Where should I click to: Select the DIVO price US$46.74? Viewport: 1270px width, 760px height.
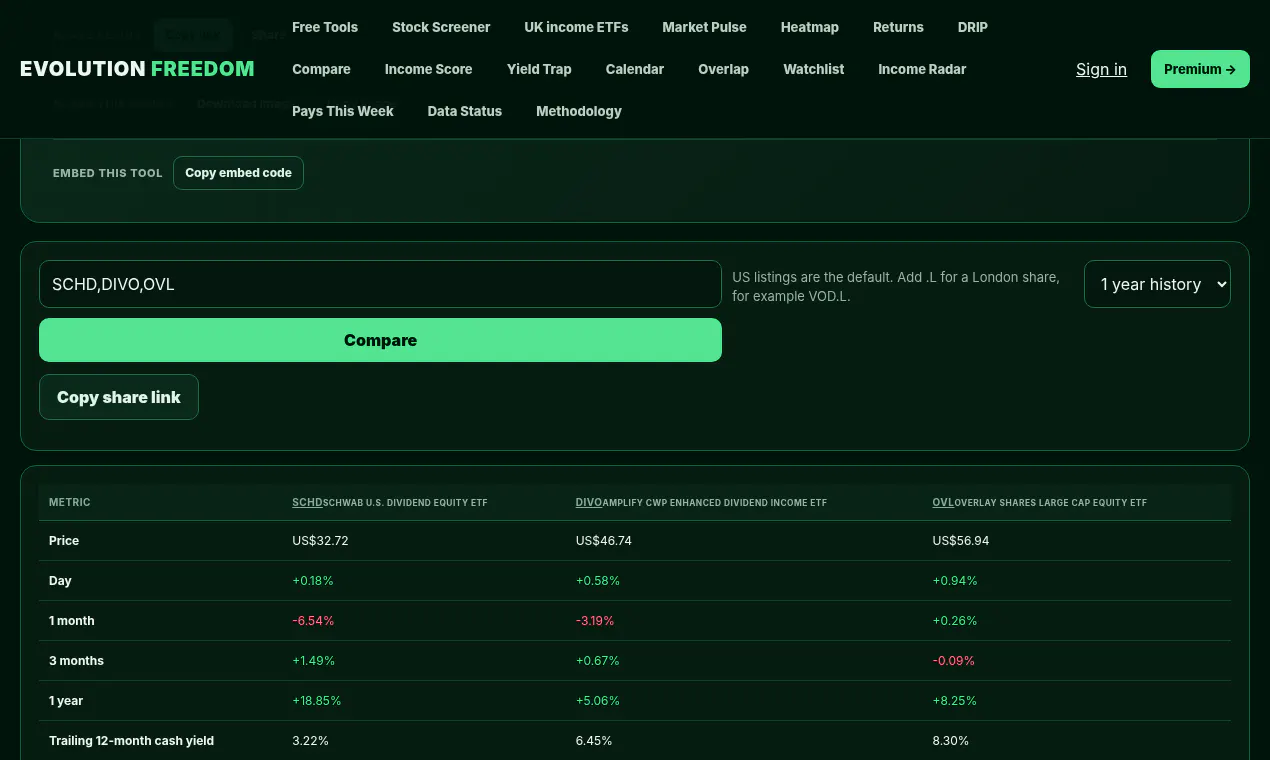tap(604, 541)
